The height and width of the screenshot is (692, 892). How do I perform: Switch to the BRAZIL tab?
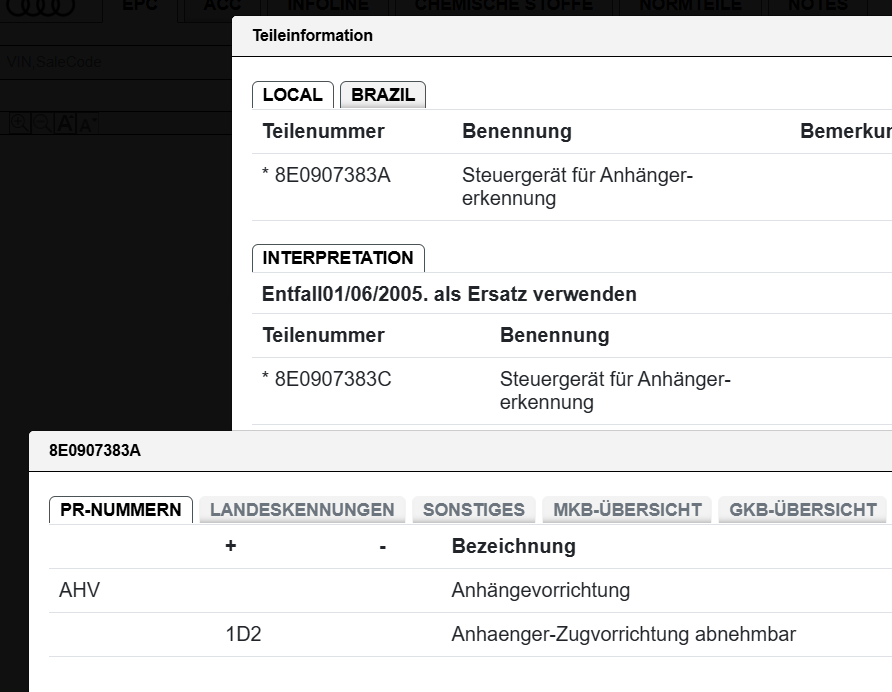383,94
